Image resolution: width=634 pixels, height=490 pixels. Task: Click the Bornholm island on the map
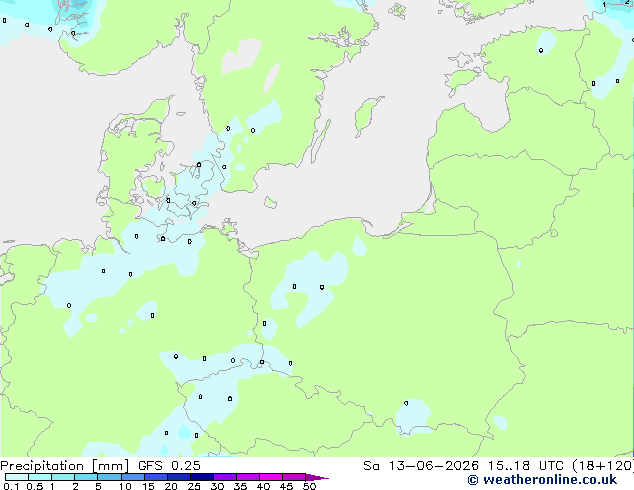click(x=271, y=202)
